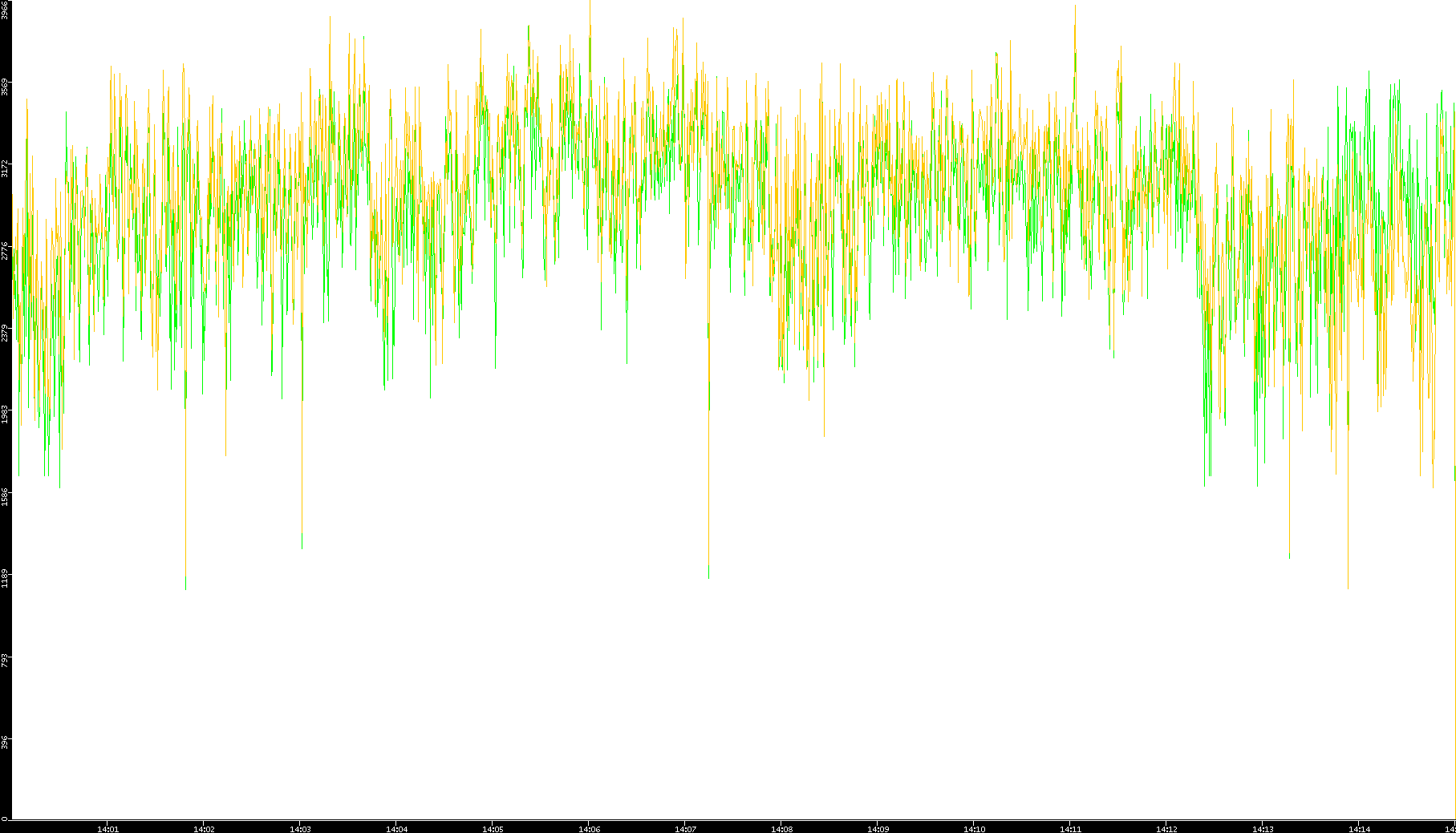1456x833 pixels.
Task: Select the 793 y-axis label
Action: (5, 660)
